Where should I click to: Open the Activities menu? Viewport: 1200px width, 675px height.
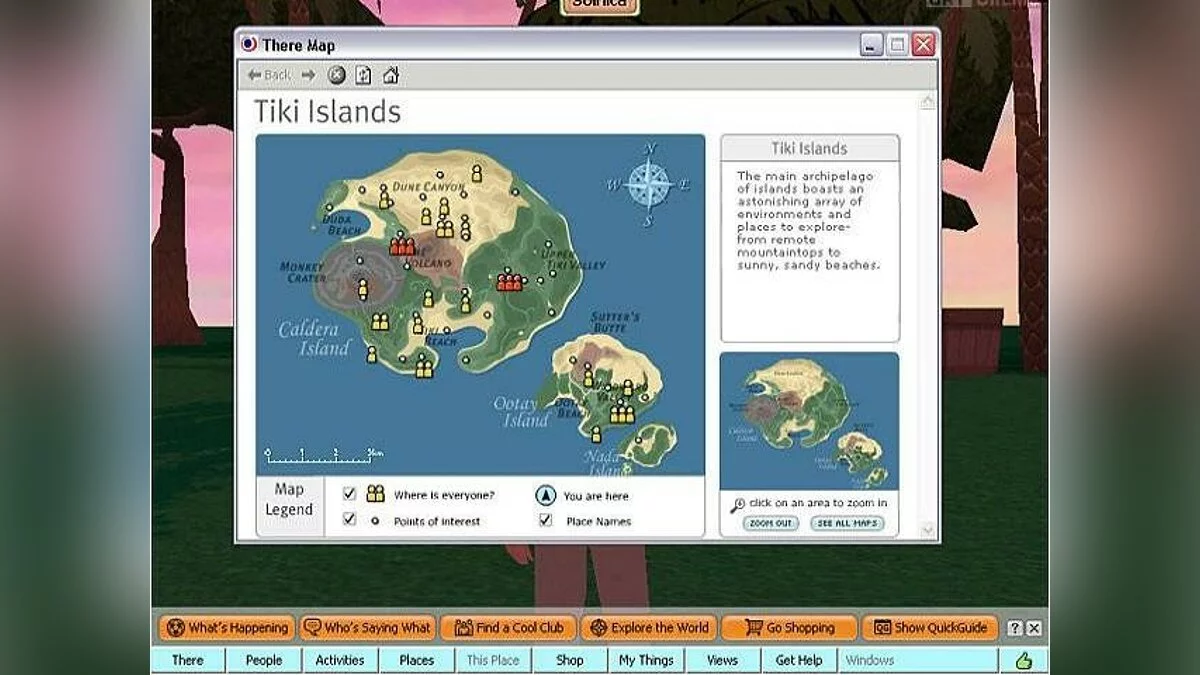[340, 660]
